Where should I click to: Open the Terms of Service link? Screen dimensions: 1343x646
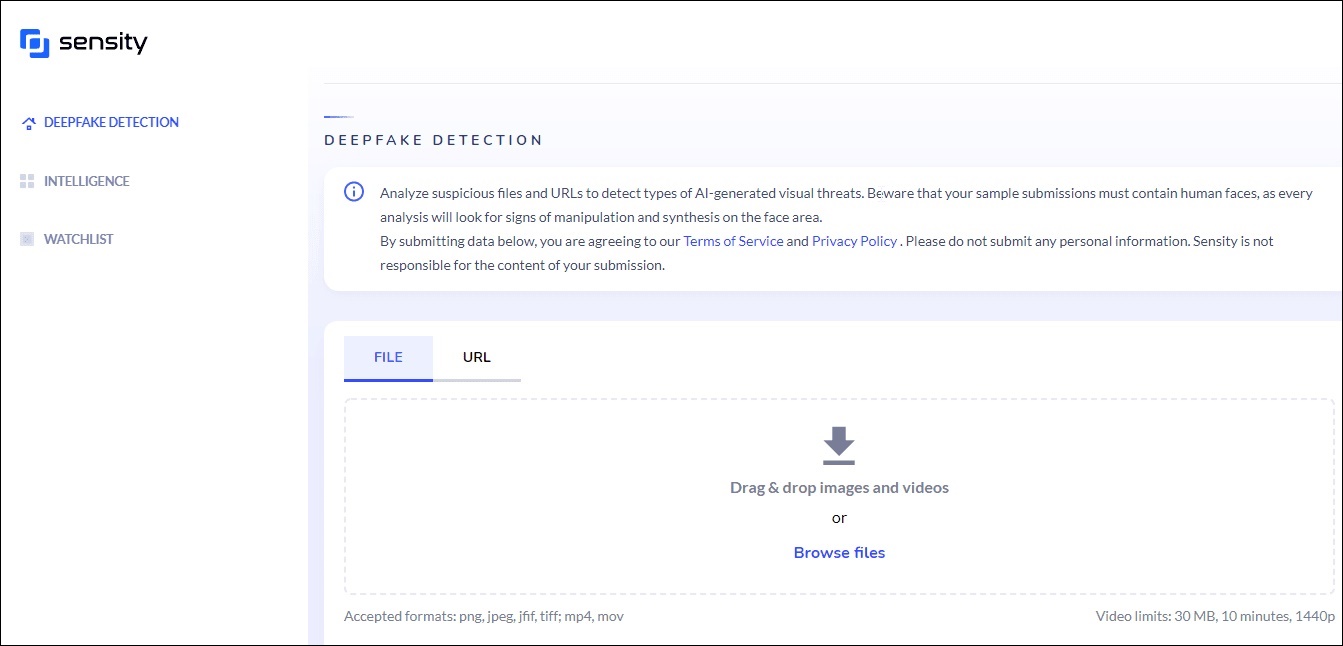click(733, 241)
